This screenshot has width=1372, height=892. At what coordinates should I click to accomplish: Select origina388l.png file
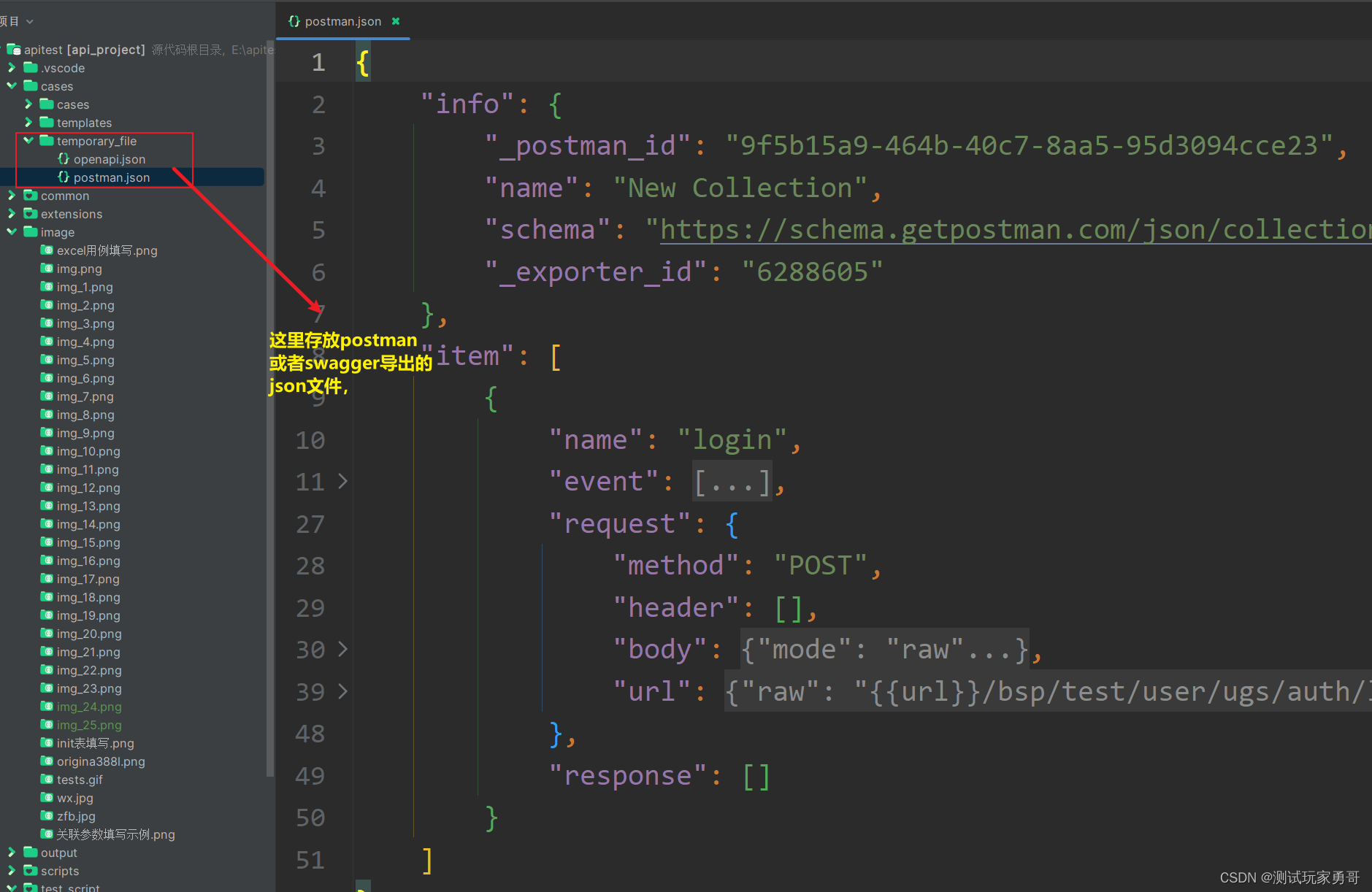[101, 761]
